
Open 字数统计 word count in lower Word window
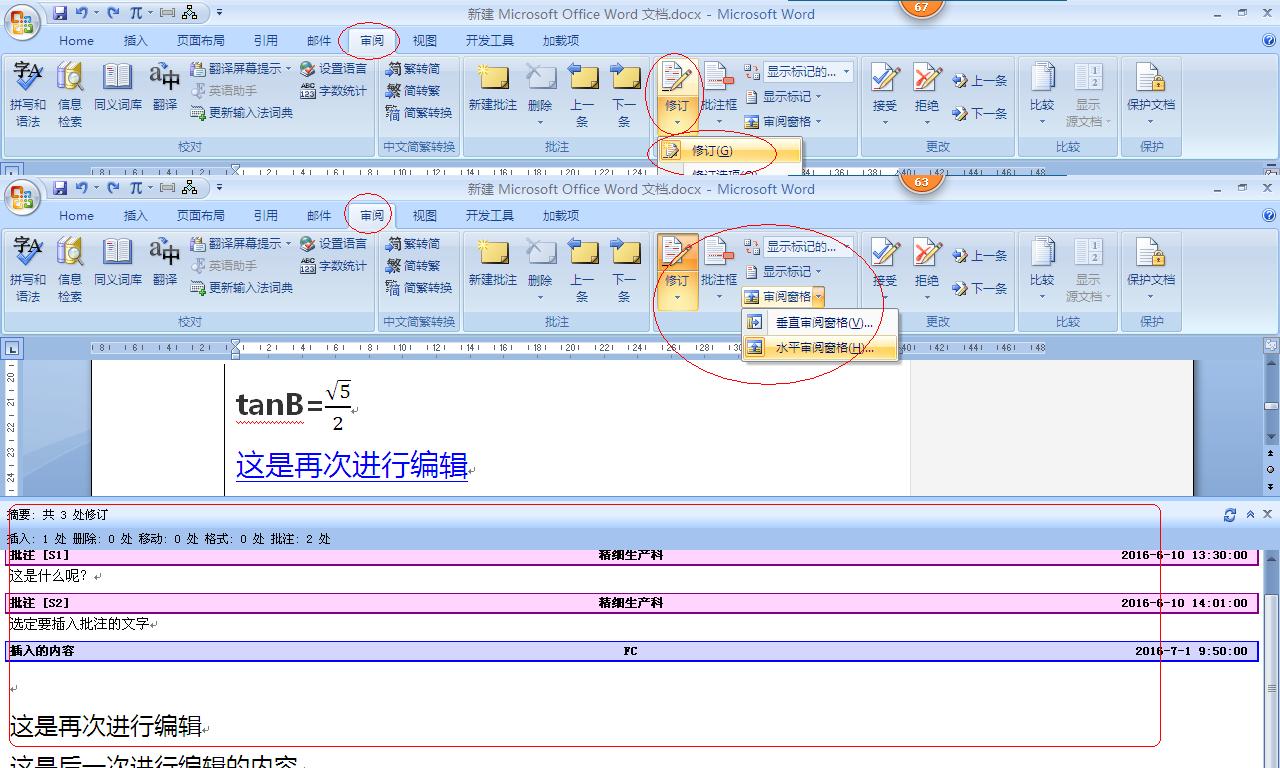(x=333, y=266)
